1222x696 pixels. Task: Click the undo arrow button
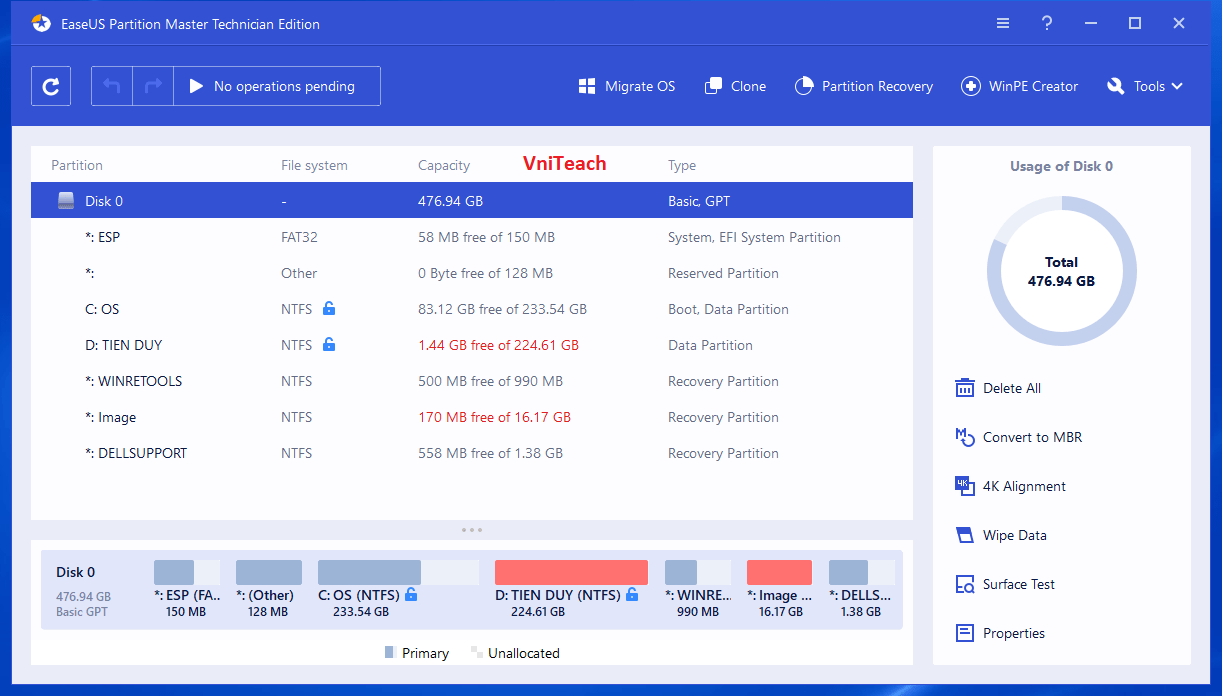[112, 86]
